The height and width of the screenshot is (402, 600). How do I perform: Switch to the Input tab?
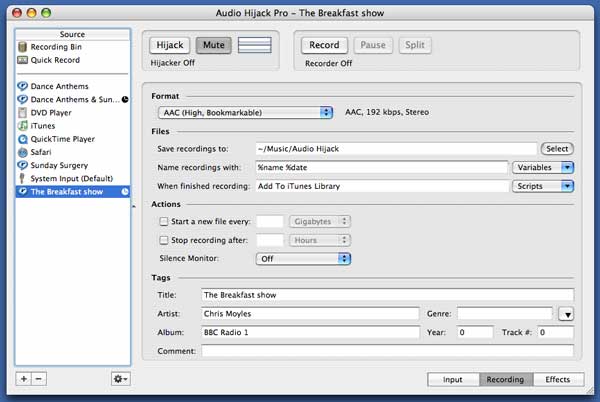pos(453,379)
